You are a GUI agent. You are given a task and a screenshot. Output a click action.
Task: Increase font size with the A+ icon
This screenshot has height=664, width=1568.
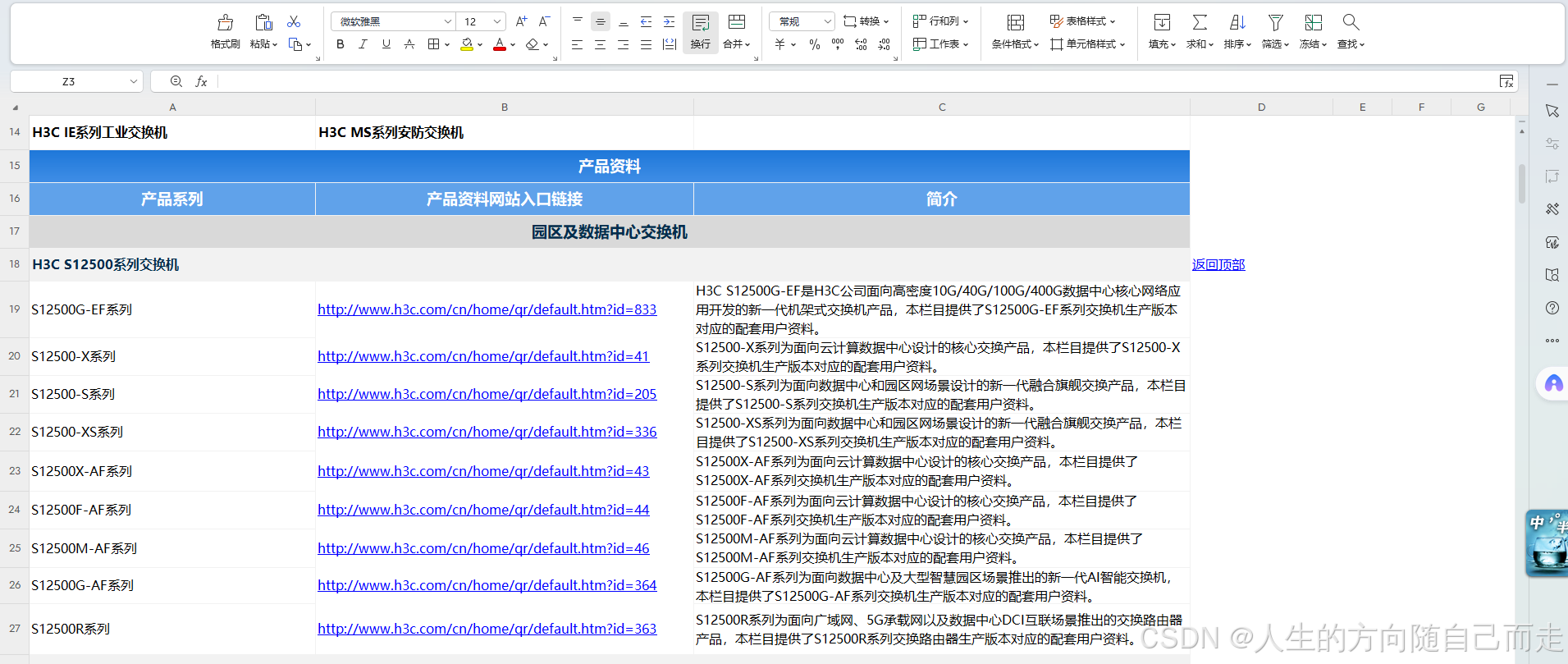pyautogui.click(x=522, y=21)
